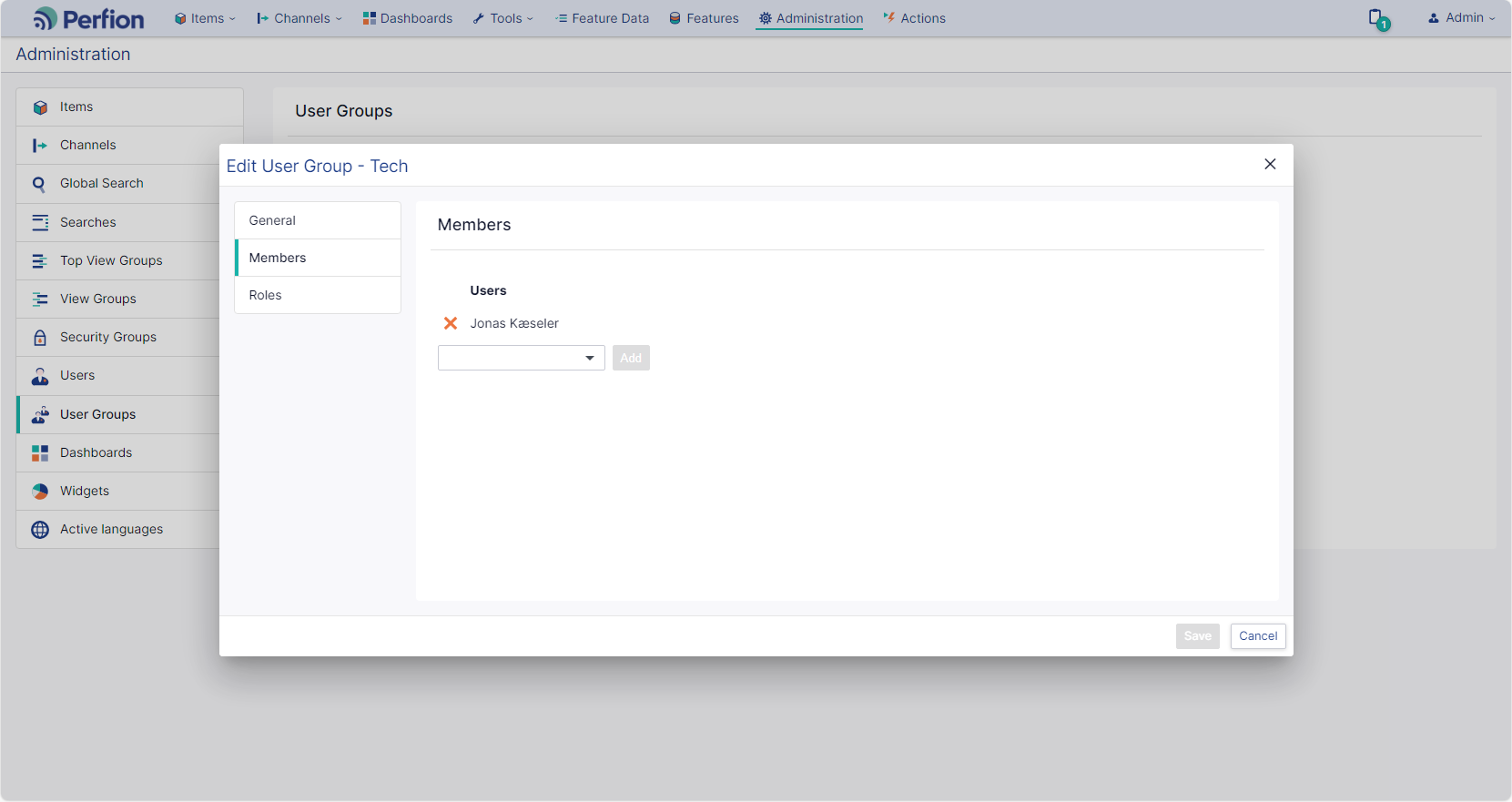Image resolution: width=1512 pixels, height=802 pixels.
Task: Click the User Groups icon in sidebar
Action: click(x=40, y=415)
